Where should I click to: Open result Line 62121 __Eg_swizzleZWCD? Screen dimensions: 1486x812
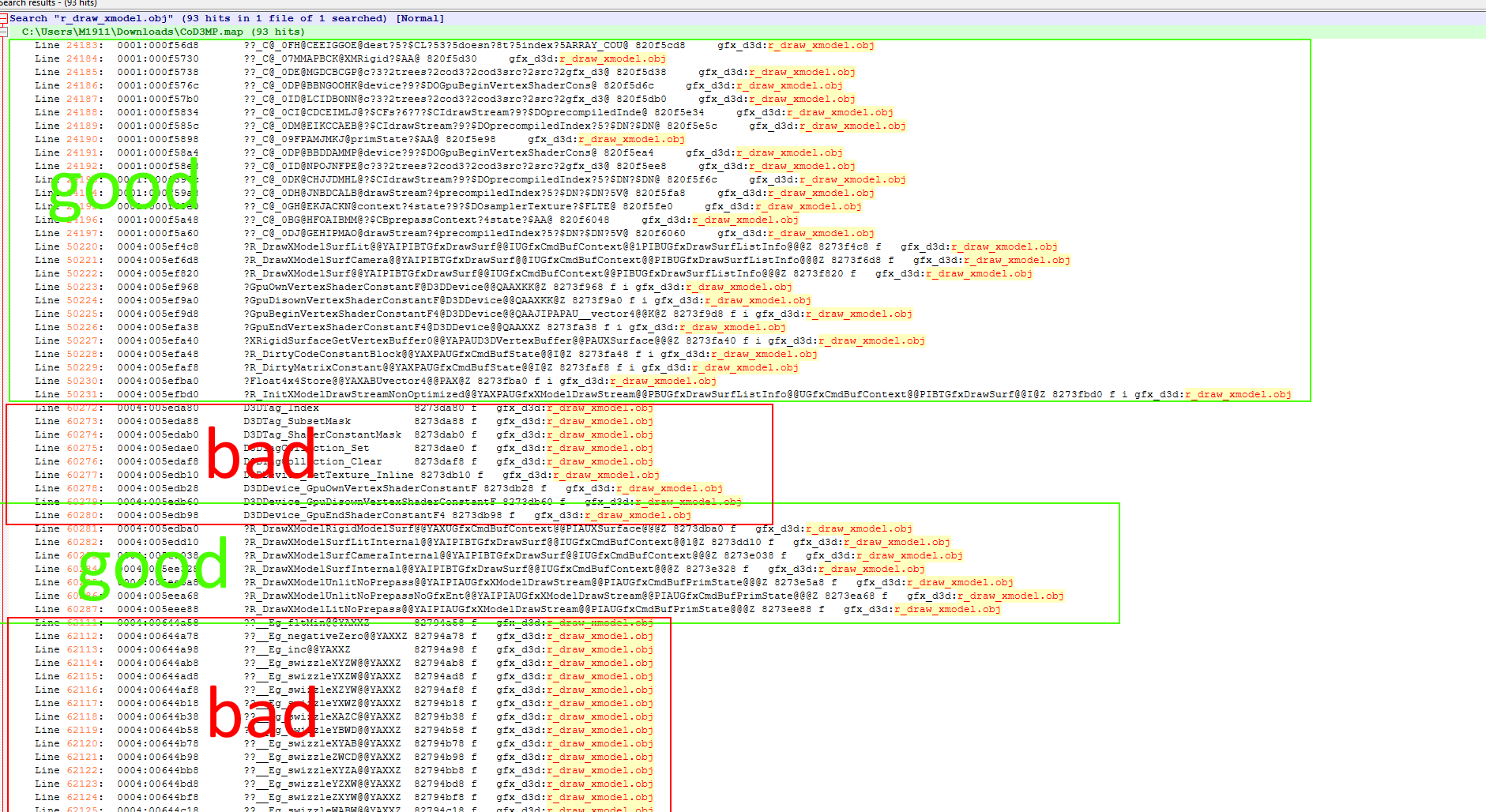pos(344,757)
